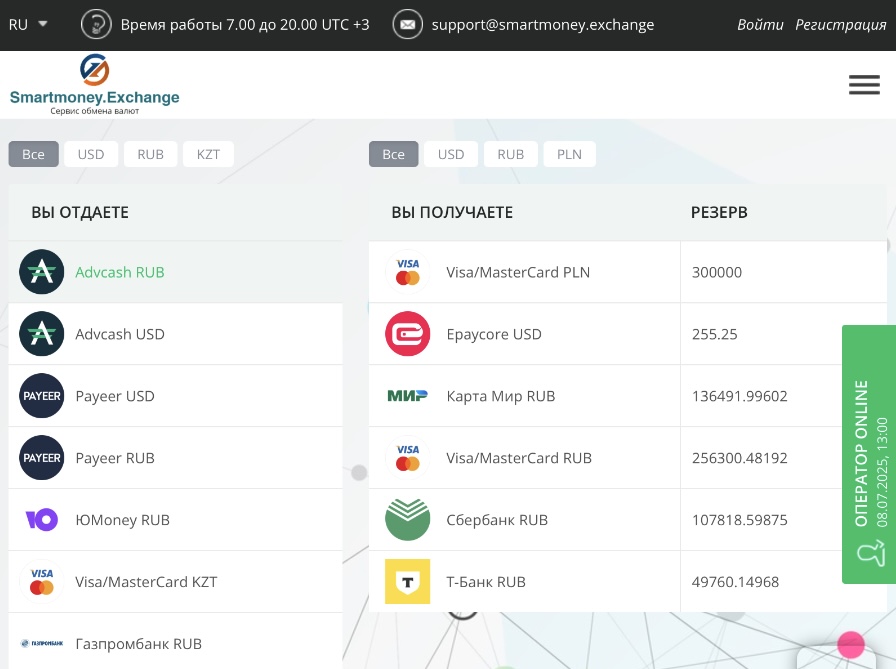Open the RU language dropdown
The width and height of the screenshot is (896, 669).
tap(28, 24)
